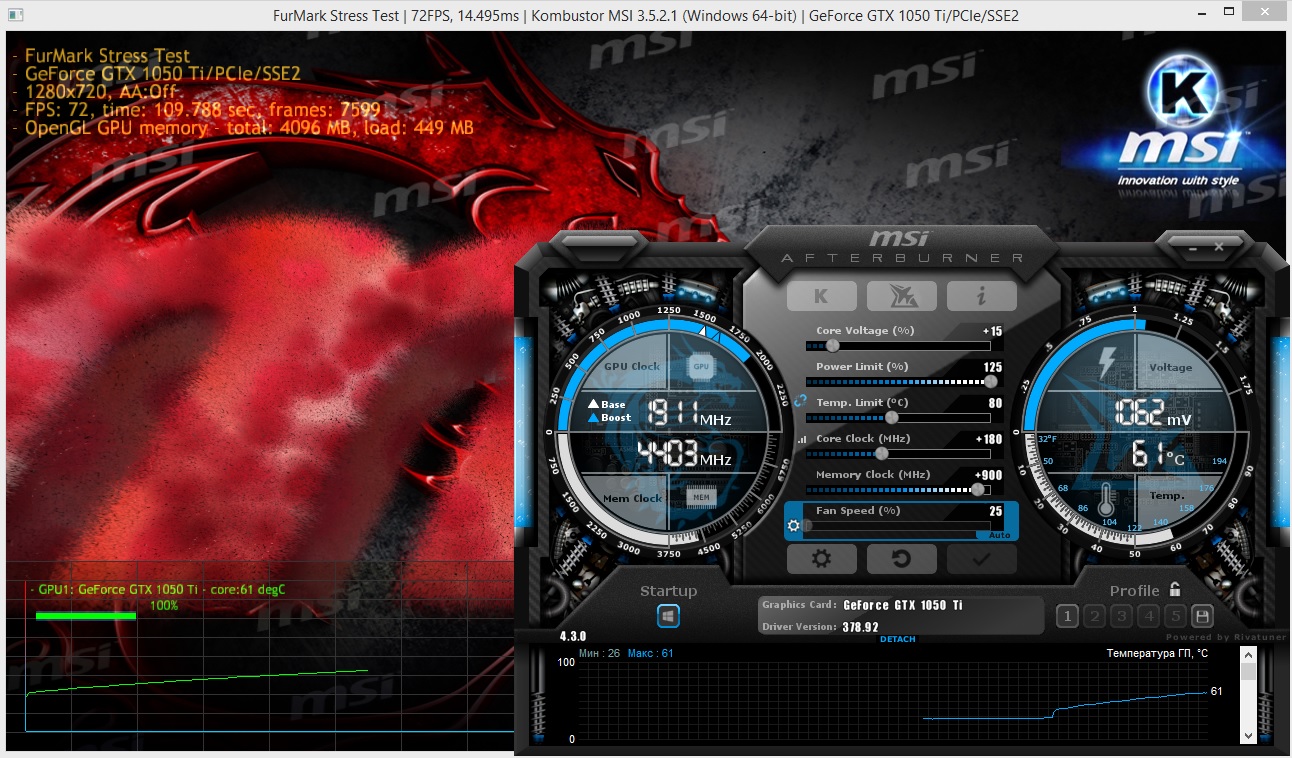The height and width of the screenshot is (758, 1292).
Task: Click the Boost legend triangle in GPU gauge
Action: click(x=593, y=417)
